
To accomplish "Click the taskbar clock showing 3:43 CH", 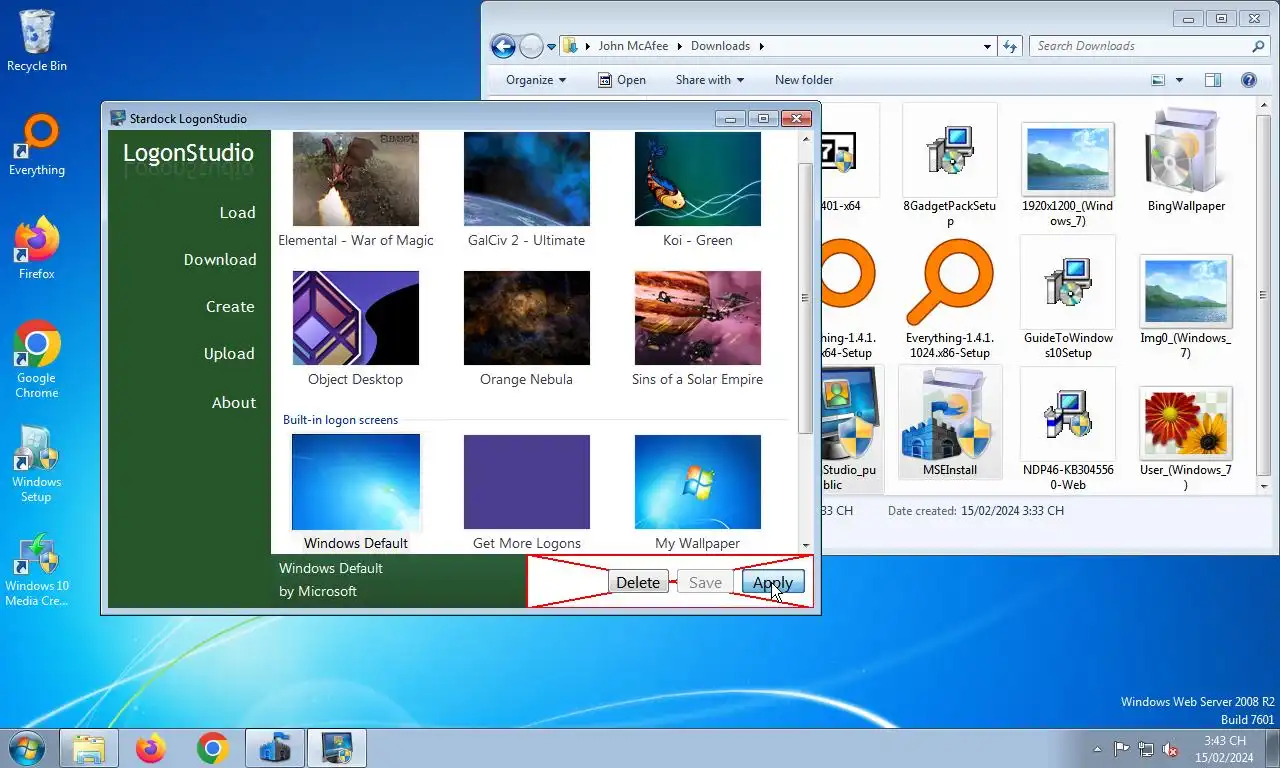I will (x=1225, y=749).
